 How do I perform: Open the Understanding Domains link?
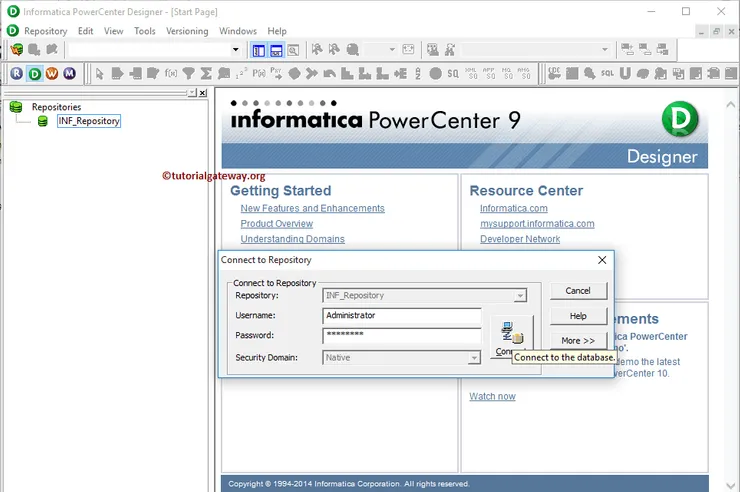click(x=293, y=239)
